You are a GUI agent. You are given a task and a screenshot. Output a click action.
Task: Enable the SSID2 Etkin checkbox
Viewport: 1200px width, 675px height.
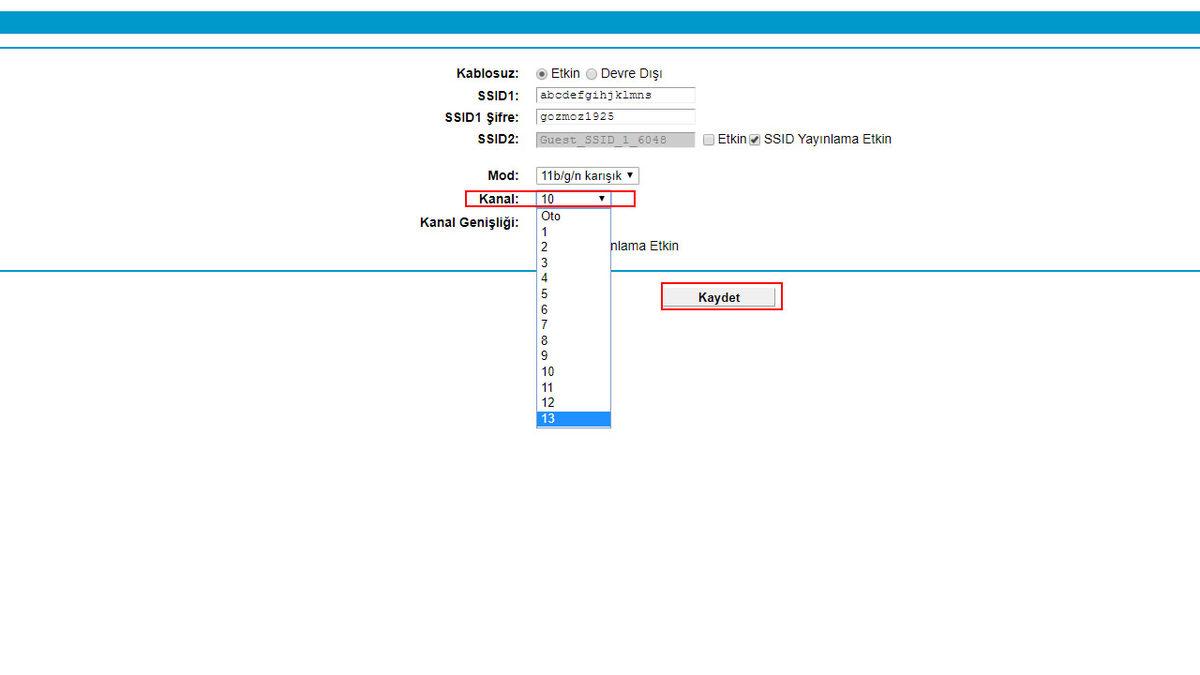coord(709,140)
